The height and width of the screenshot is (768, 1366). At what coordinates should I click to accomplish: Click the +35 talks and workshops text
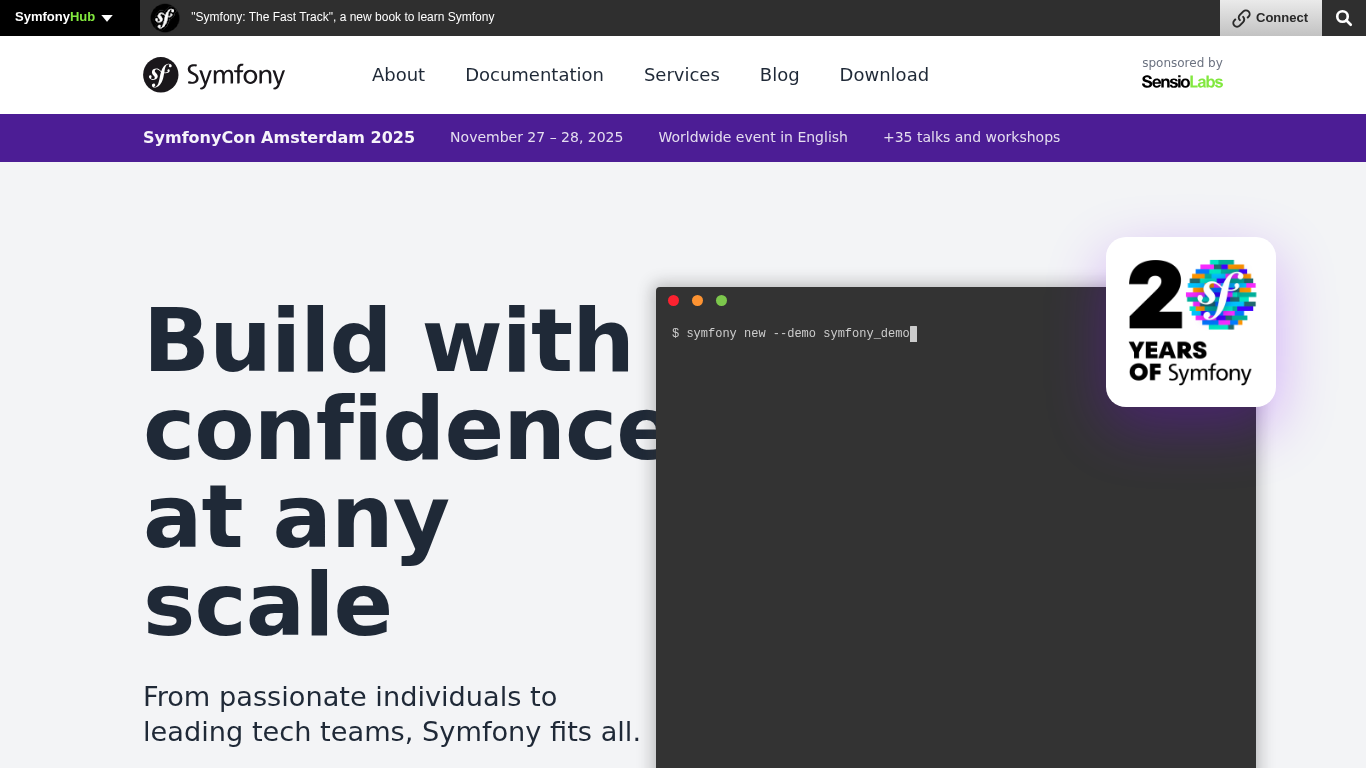971,138
